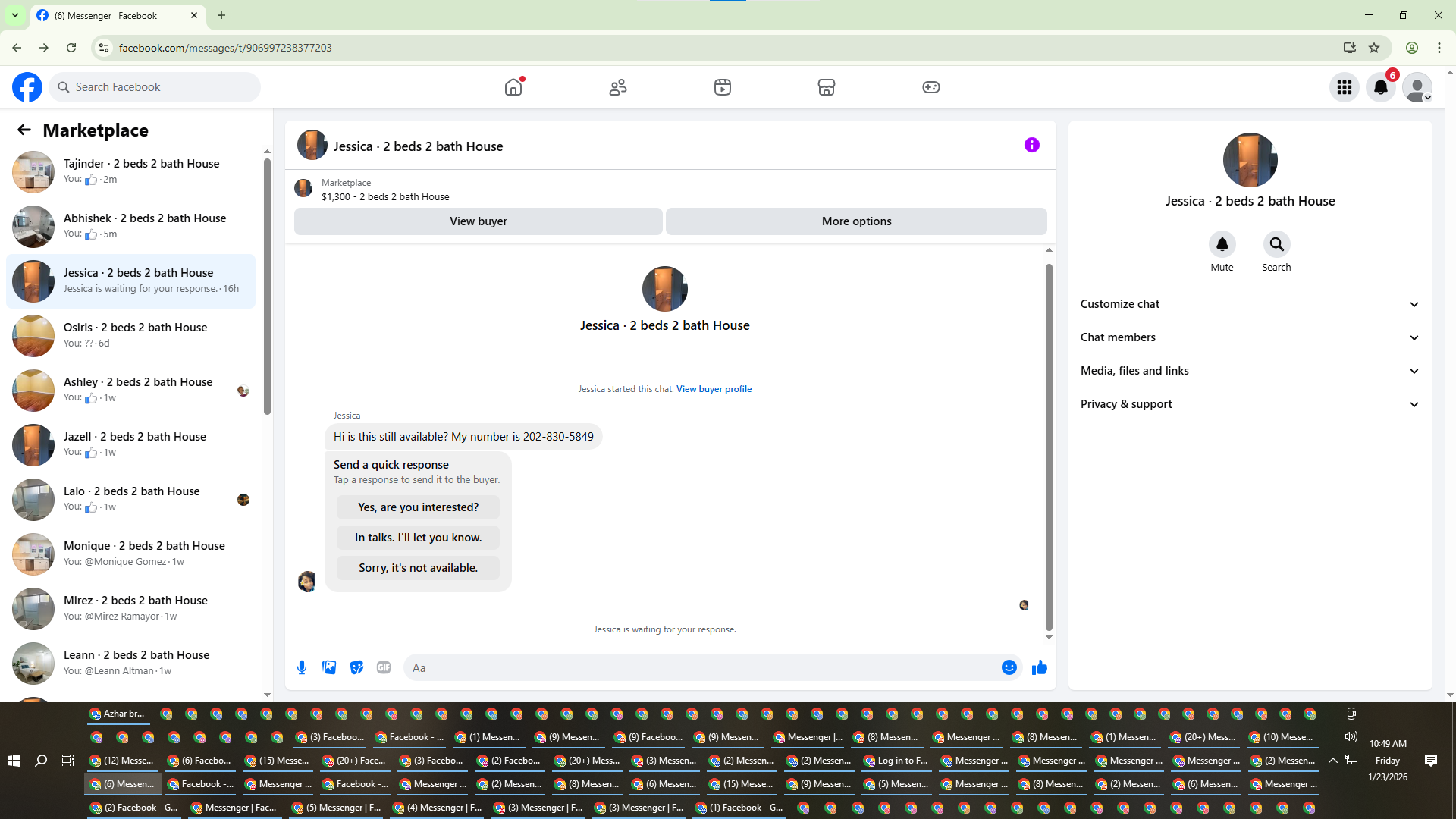Click the voice clip microphone icon
The image size is (1456, 819).
point(302,667)
